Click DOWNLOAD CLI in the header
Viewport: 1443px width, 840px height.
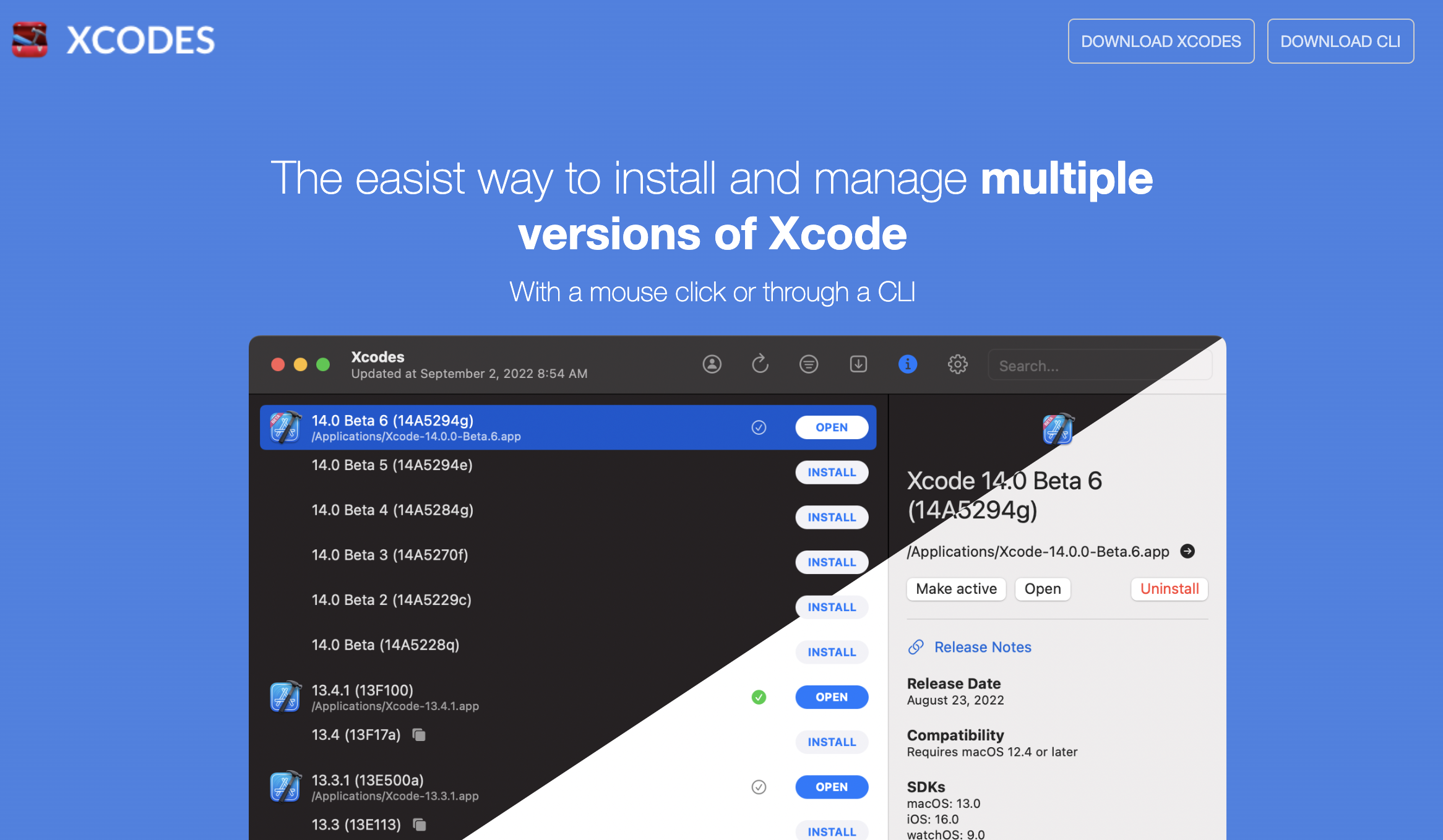tap(1340, 41)
